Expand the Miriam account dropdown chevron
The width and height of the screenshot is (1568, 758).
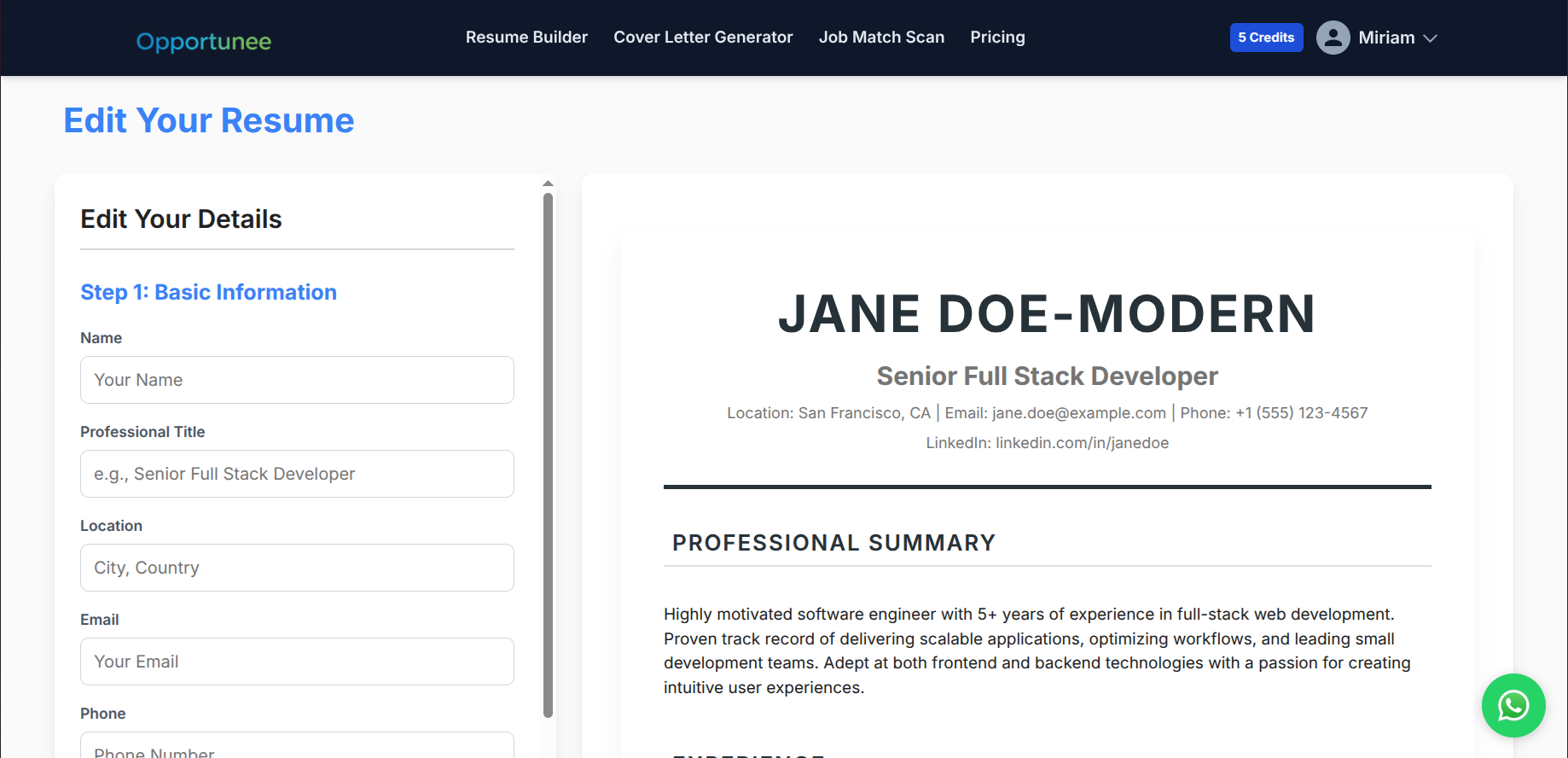click(x=1431, y=38)
